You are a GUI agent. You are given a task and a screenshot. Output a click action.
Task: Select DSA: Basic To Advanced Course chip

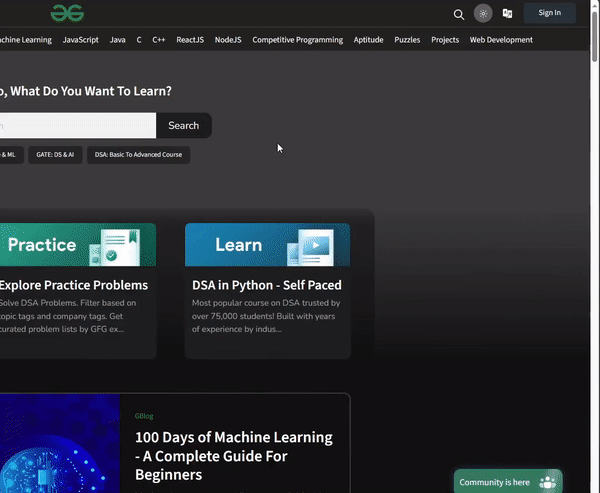[x=139, y=155]
